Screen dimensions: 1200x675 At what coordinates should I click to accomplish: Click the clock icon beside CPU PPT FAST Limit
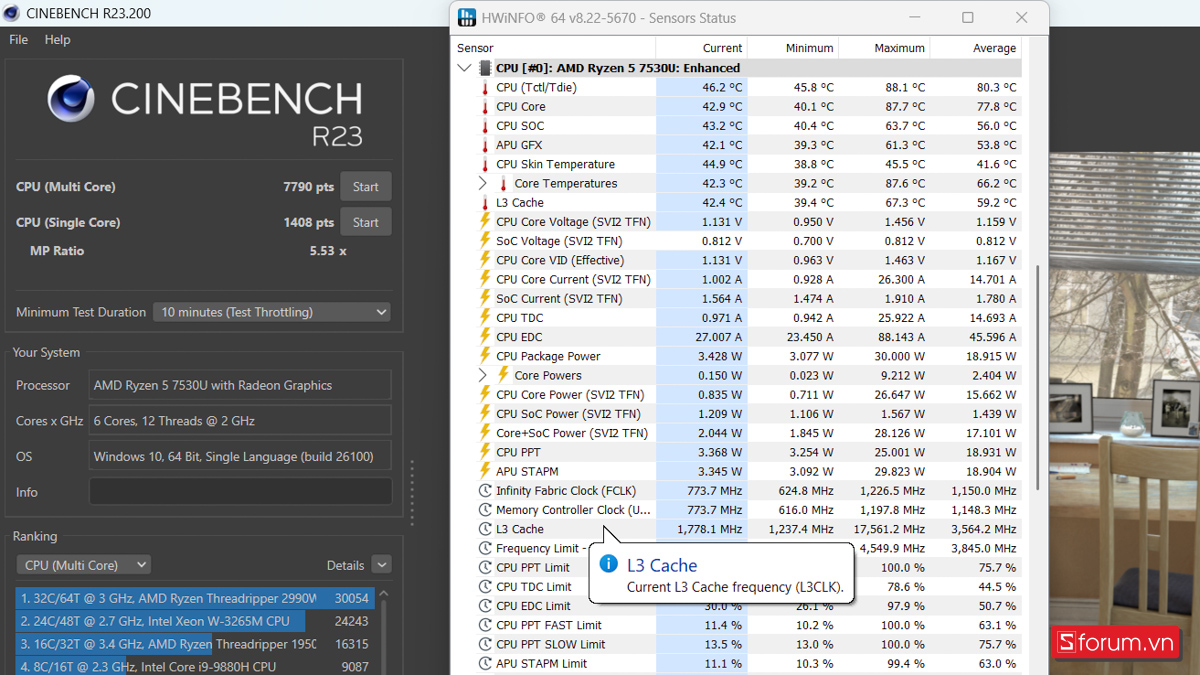click(x=485, y=625)
